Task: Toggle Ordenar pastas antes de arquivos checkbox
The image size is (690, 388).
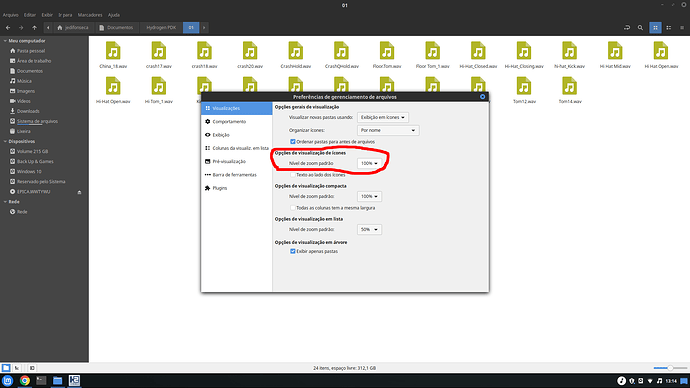Action: tap(293, 142)
